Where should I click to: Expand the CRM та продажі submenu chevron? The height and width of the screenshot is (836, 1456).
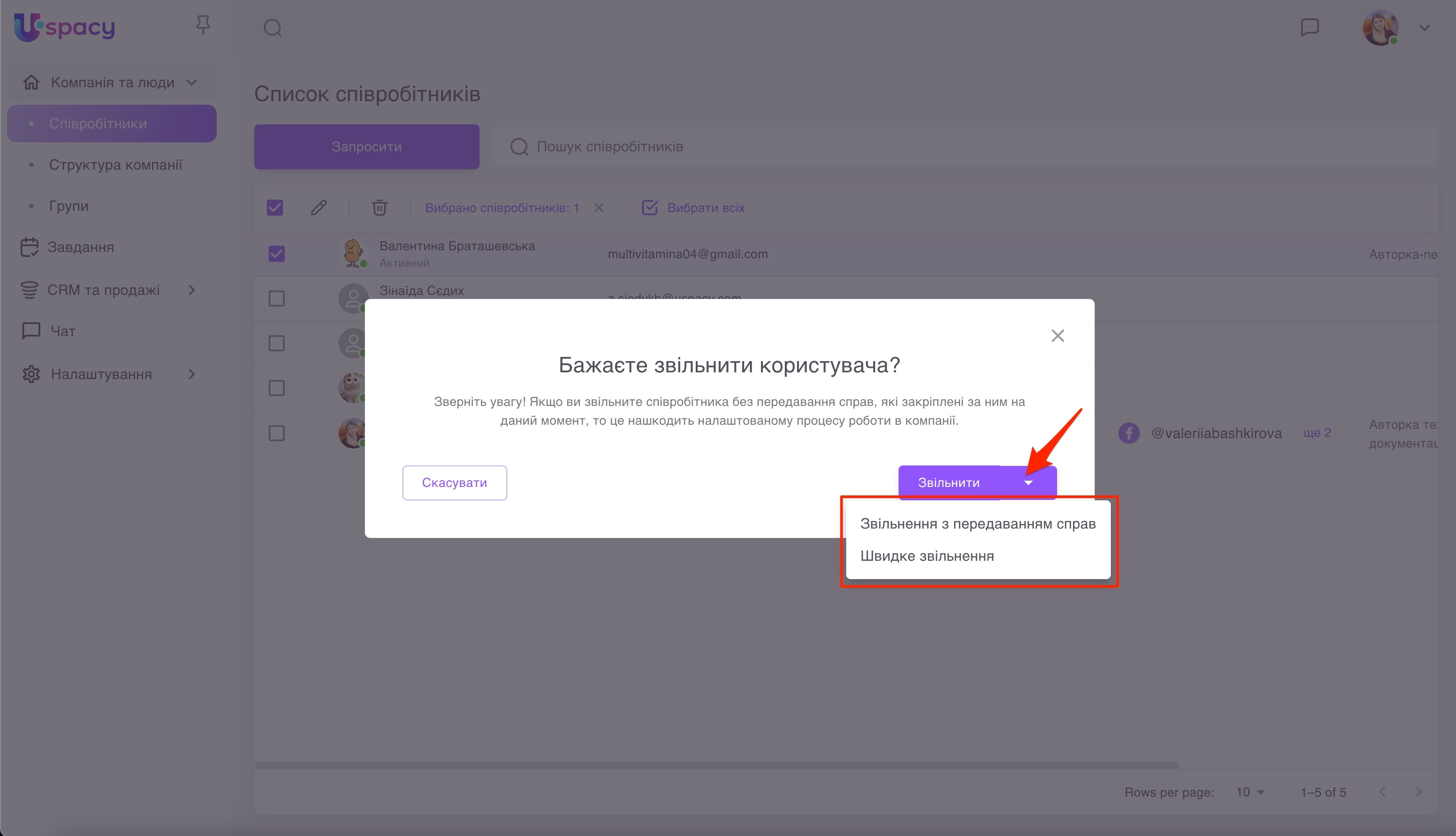pos(192,290)
